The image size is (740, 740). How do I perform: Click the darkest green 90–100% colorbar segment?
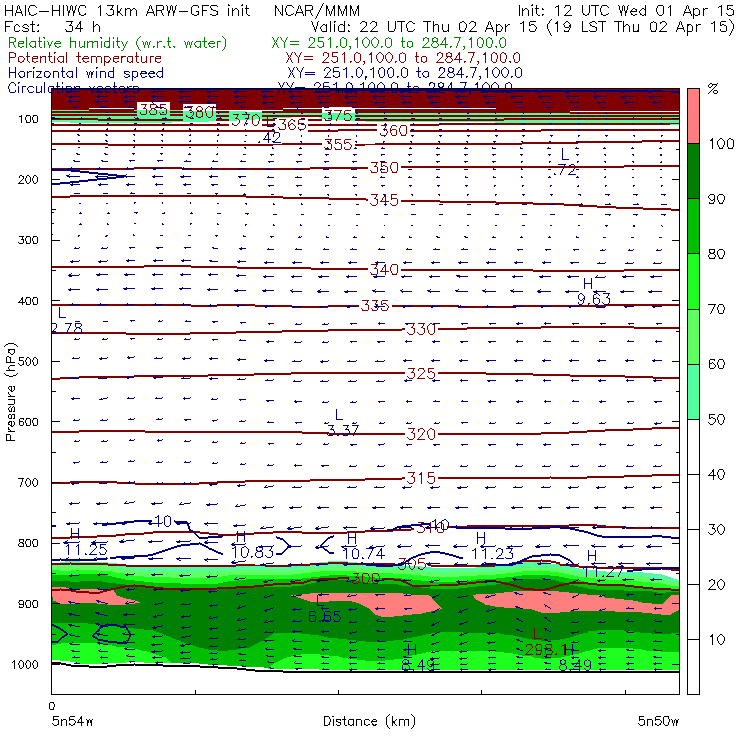pos(693,171)
